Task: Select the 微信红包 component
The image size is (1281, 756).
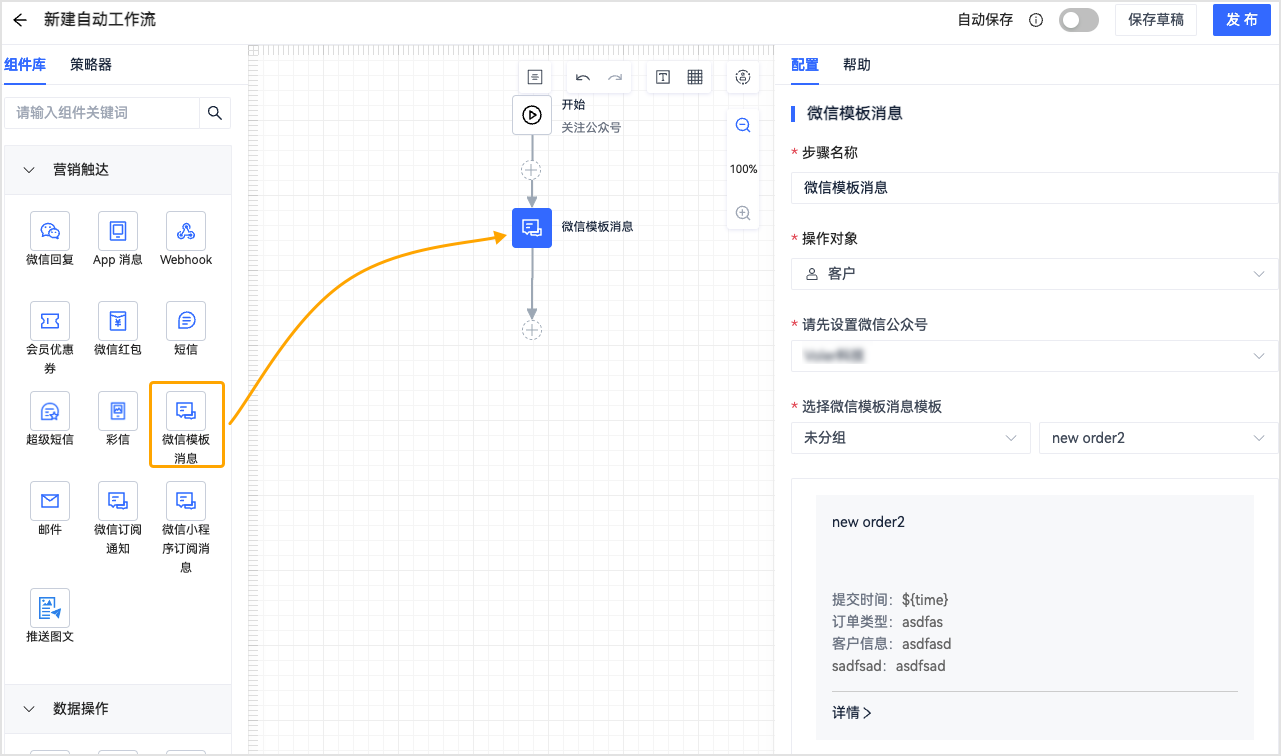Action: point(118,329)
